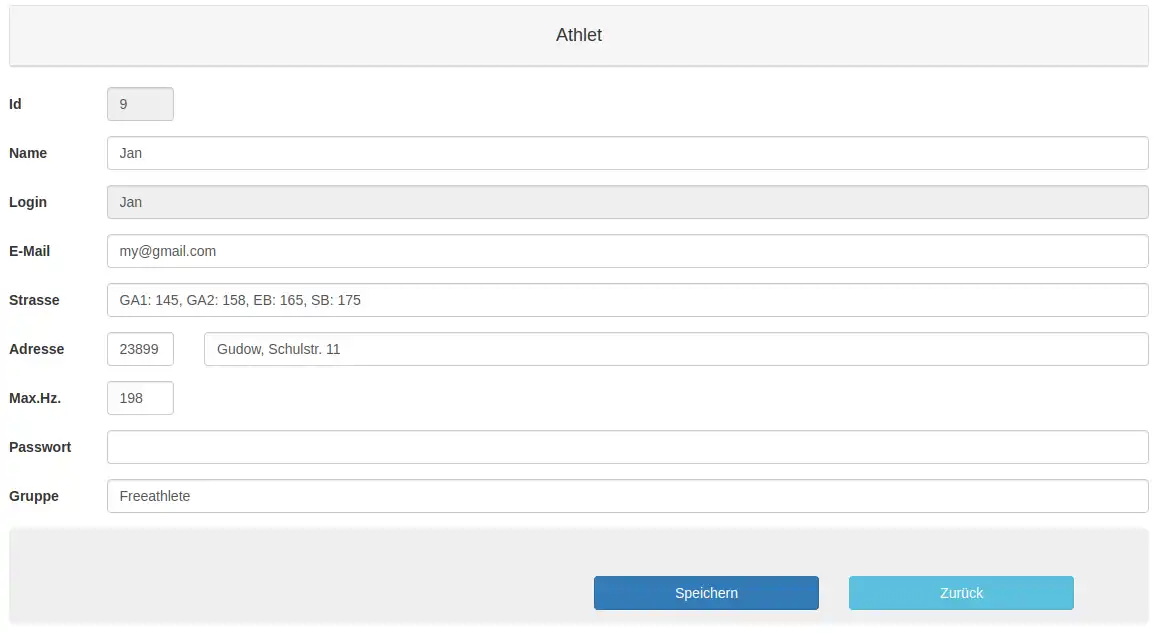Click the Name label
The width and height of the screenshot is (1158, 633).
(28, 153)
